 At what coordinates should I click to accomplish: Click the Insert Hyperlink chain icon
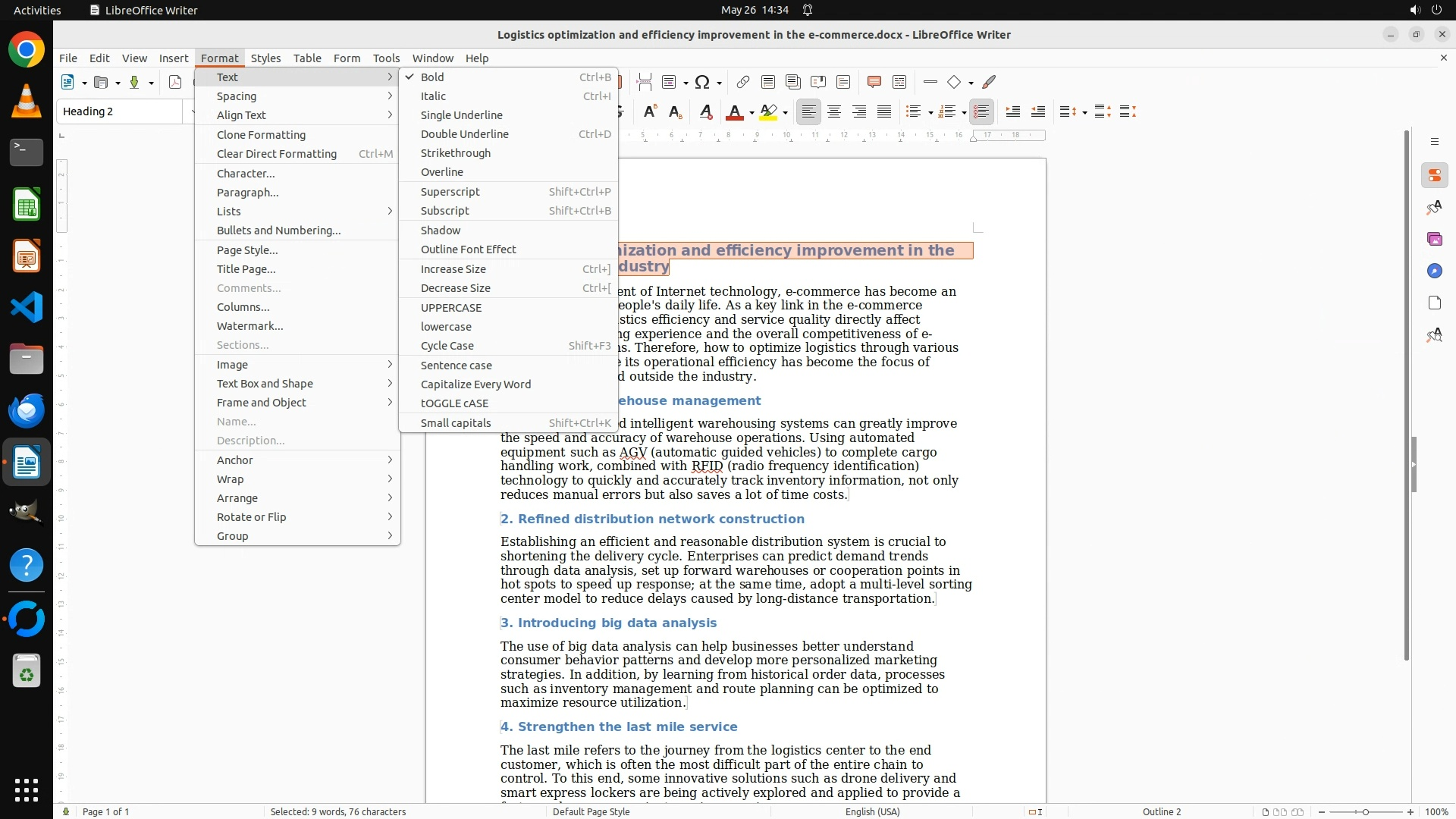tap(742, 82)
